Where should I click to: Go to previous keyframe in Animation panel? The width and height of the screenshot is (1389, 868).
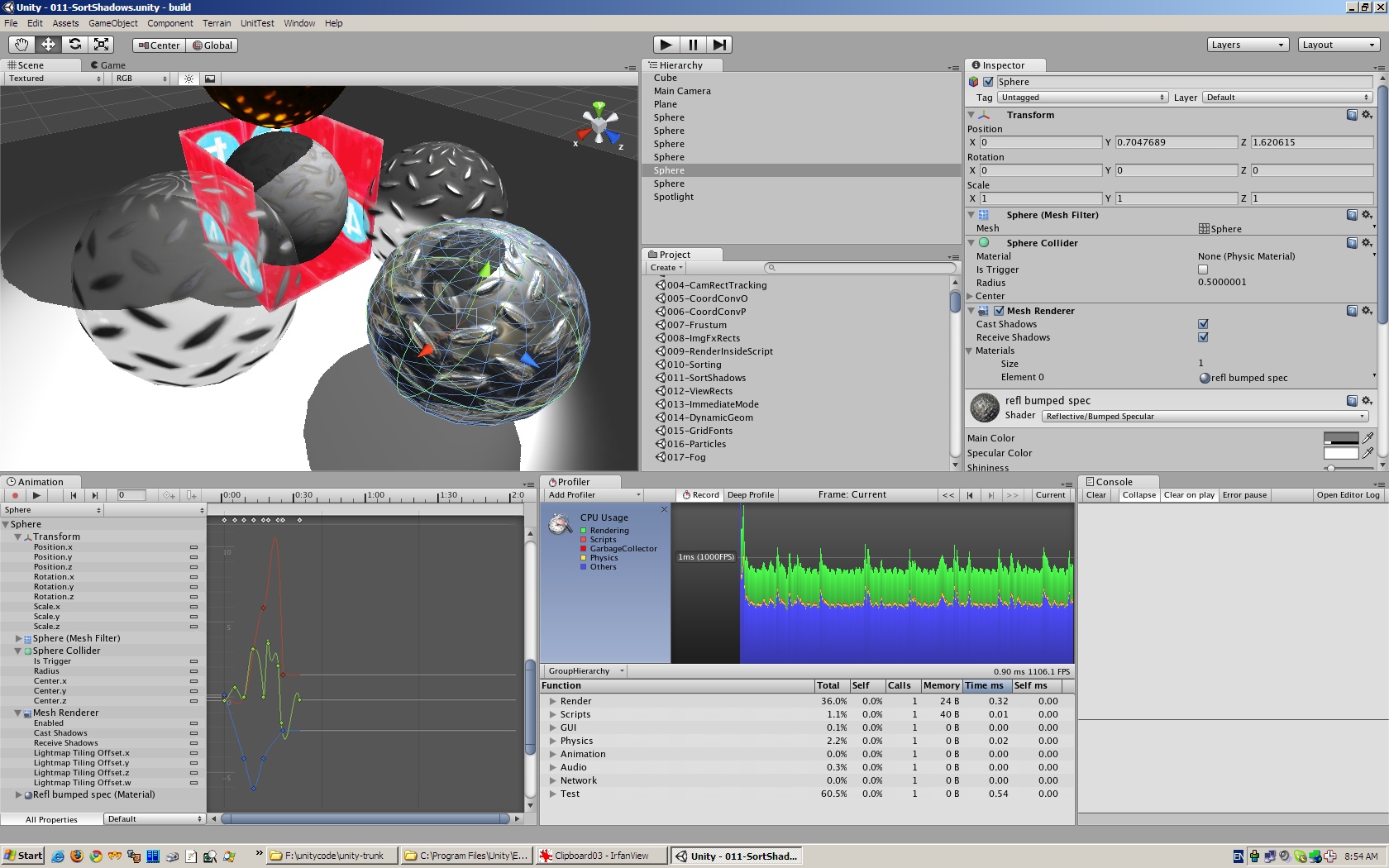[73, 495]
